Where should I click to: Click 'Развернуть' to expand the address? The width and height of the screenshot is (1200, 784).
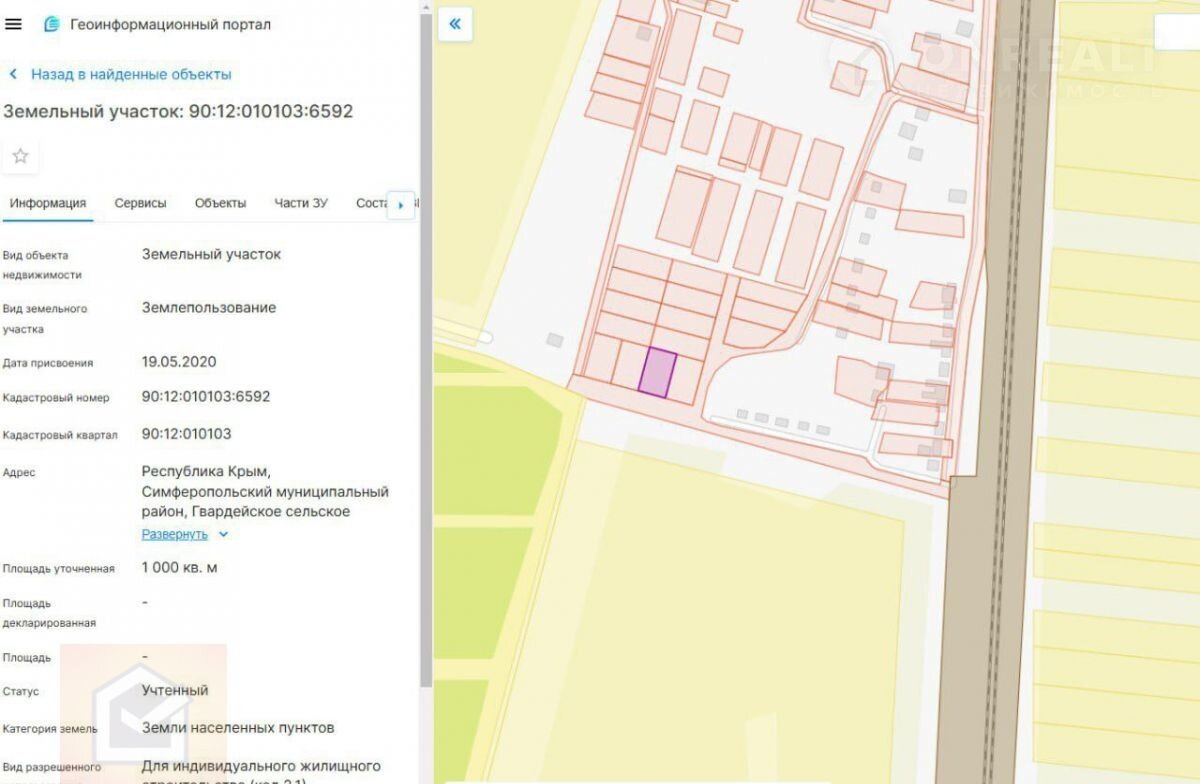tap(174, 534)
